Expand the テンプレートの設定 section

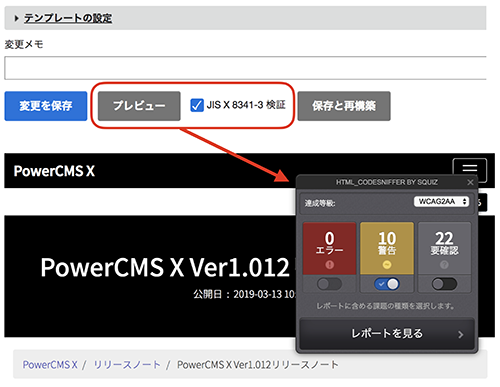point(68,18)
